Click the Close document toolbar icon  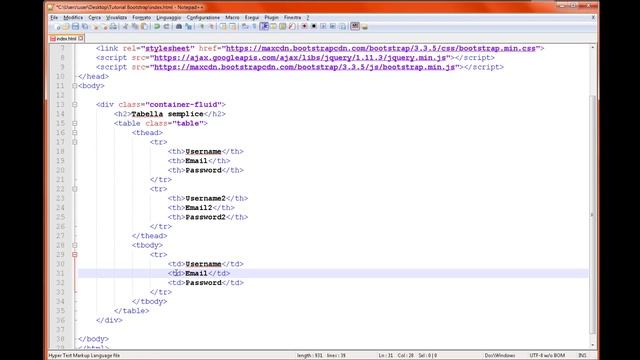pos(96,27)
